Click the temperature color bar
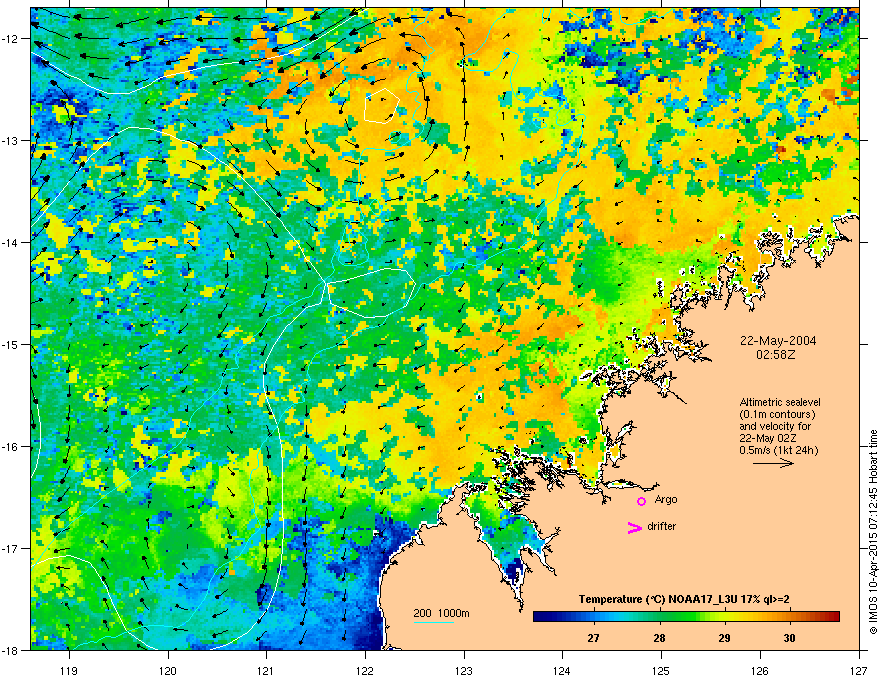The width and height of the screenshot is (880, 680). (x=686, y=617)
